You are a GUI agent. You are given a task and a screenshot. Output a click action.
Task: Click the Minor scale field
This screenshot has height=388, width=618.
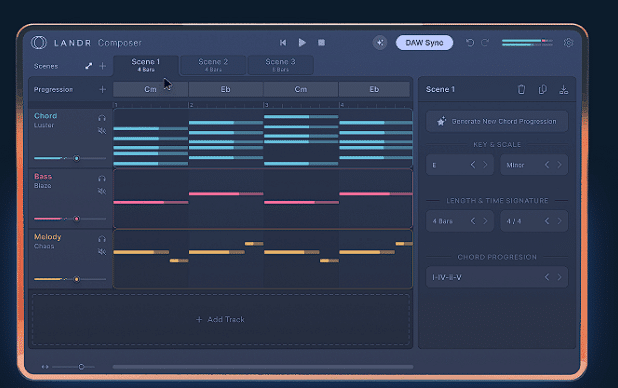point(534,165)
